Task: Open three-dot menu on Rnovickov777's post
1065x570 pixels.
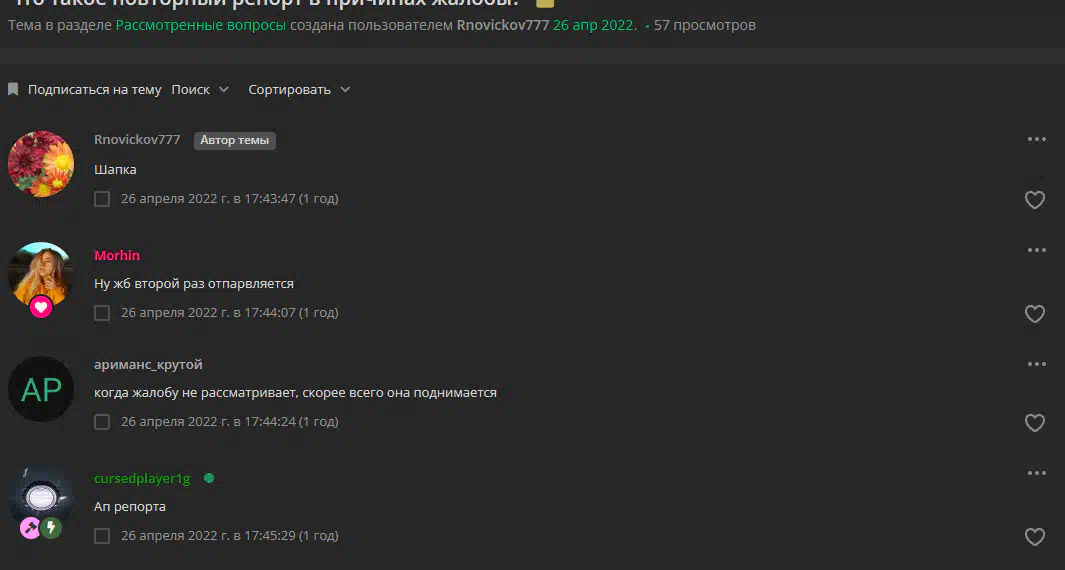Action: click(x=1036, y=139)
